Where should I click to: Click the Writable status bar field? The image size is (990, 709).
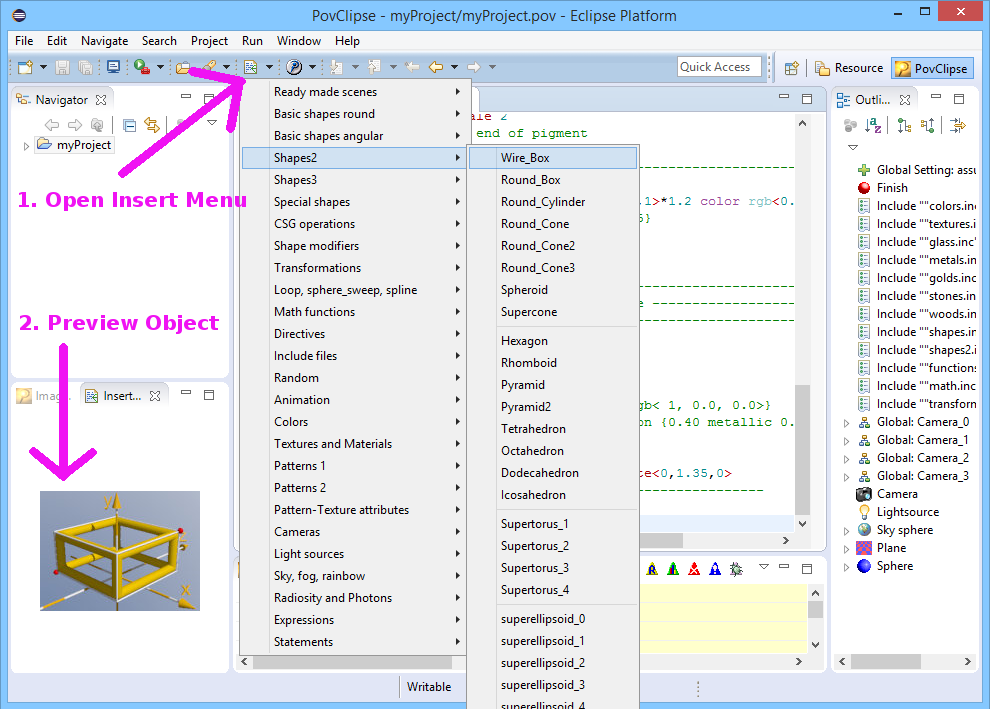[429, 687]
